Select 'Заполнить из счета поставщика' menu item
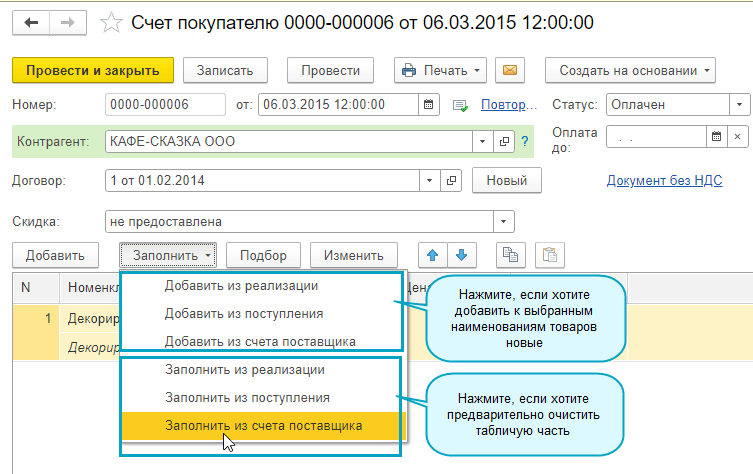The width and height of the screenshot is (753, 474). 263,425
